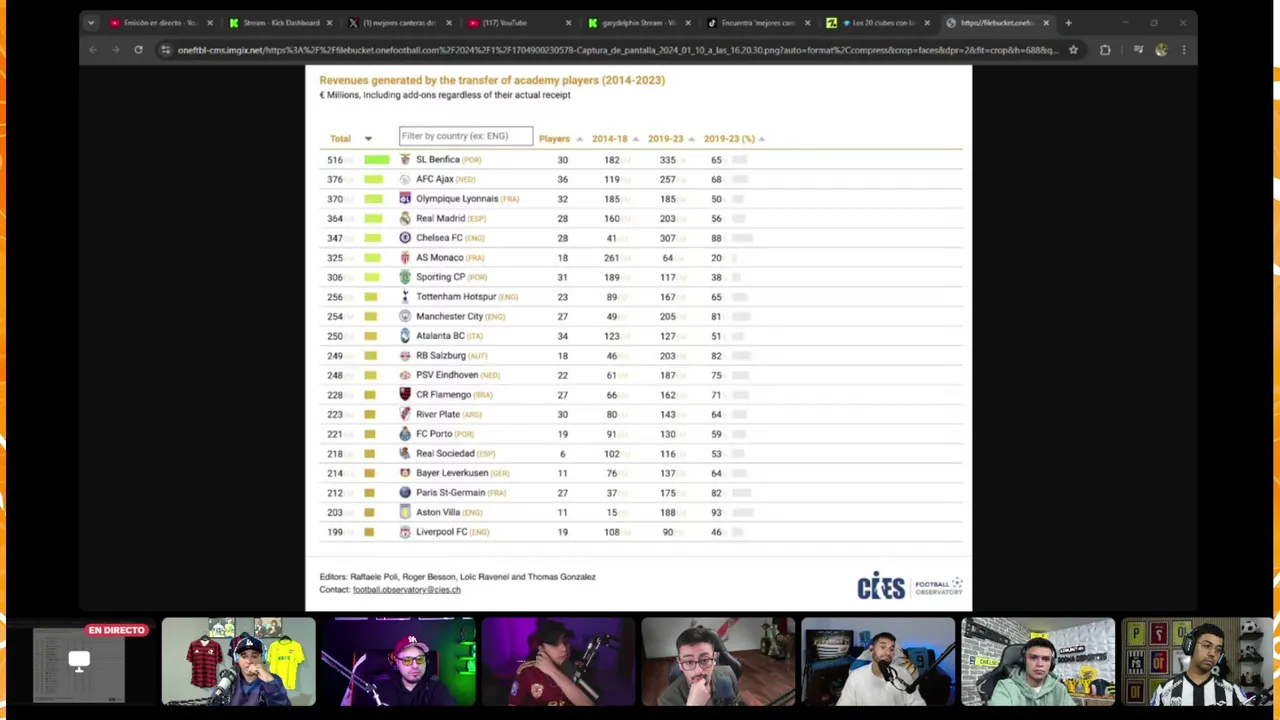The width and height of the screenshot is (1280, 720).
Task: Select webcam of streamer with purple lighting
Action: [x=558, y=662]
